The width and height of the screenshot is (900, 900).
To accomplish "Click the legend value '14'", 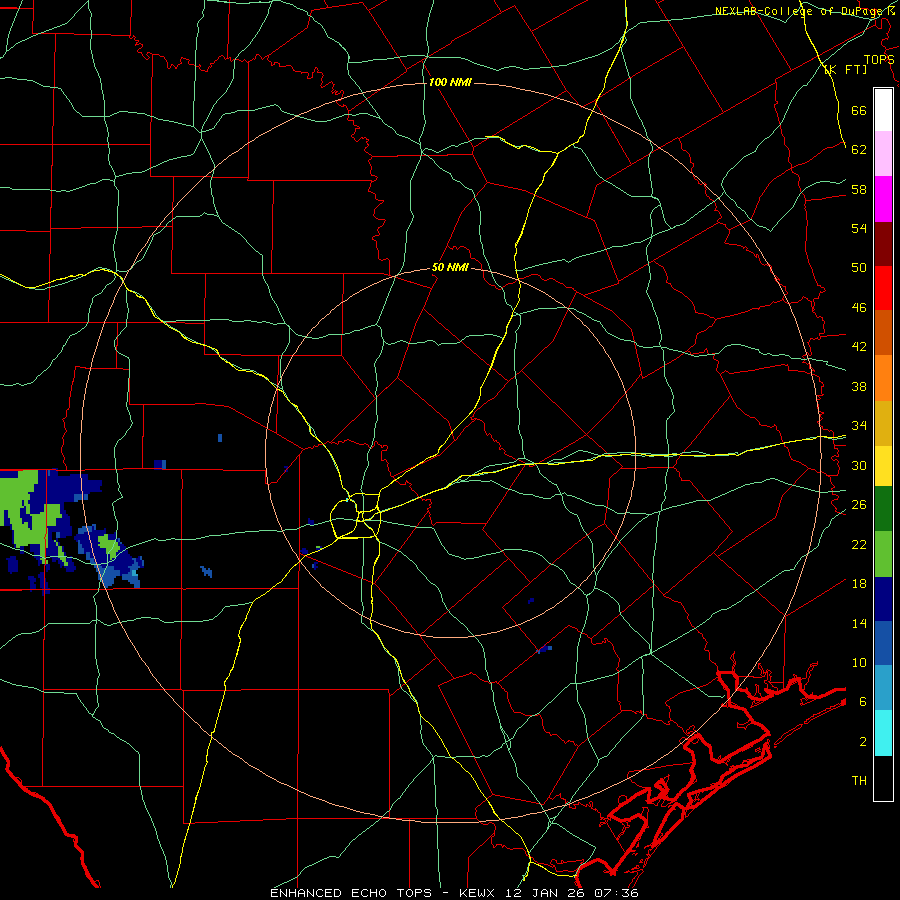I will pyautogui.click(x=859, y=623).
